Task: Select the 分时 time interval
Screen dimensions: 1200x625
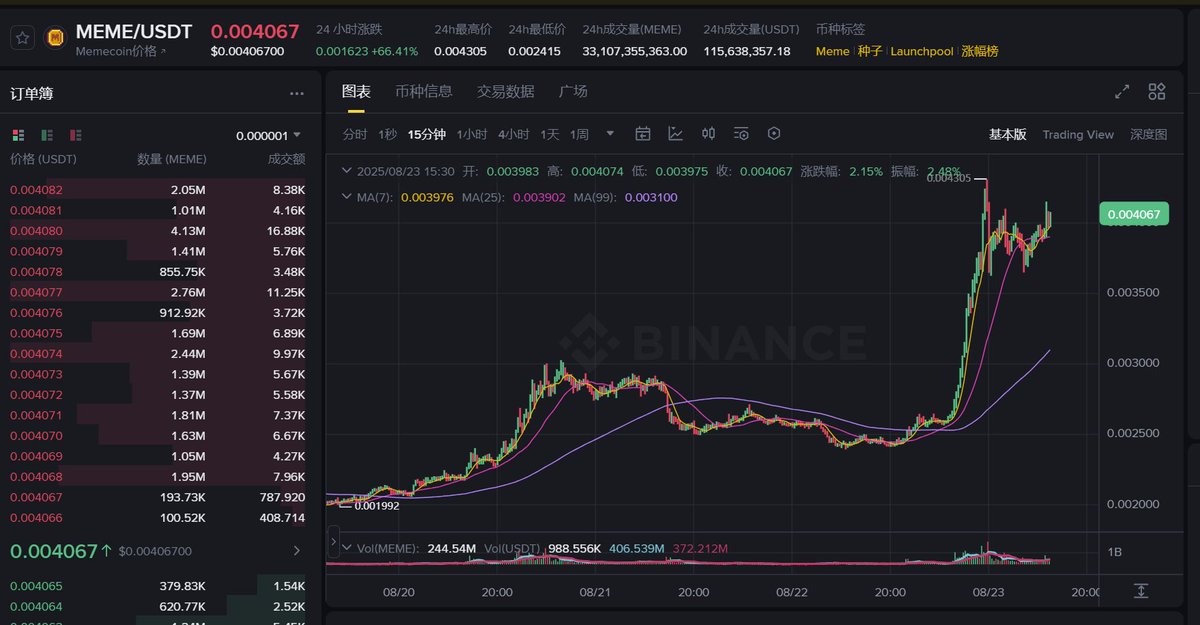Action: tap(355, 134)
